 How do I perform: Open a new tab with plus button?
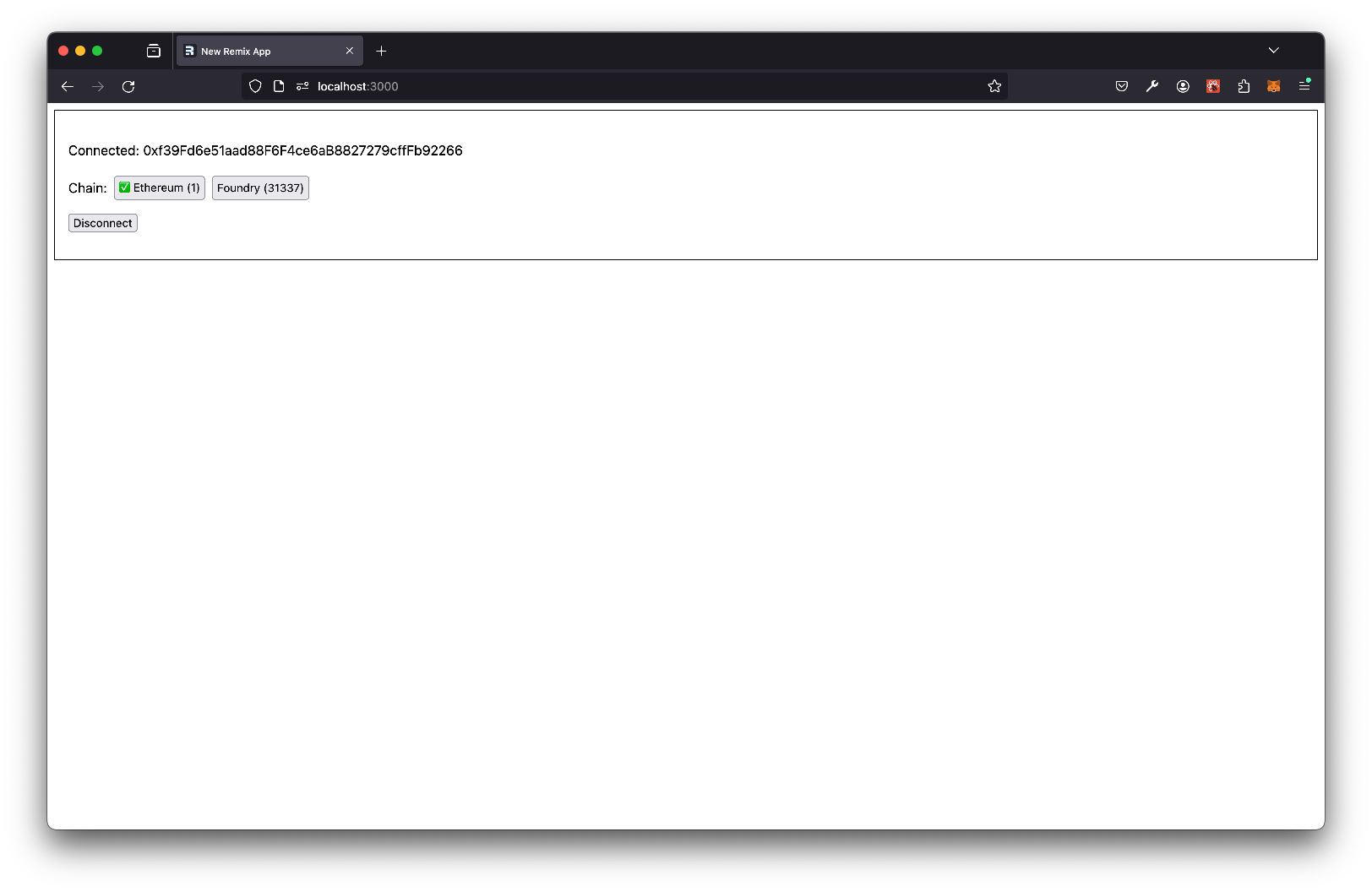pyautogui.click(x=381, y=51)
